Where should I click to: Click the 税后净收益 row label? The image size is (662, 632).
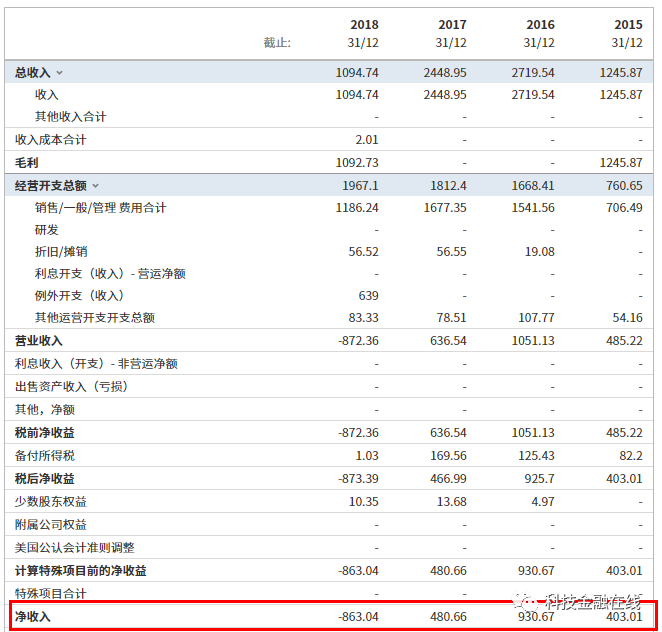tap(45, 479)
